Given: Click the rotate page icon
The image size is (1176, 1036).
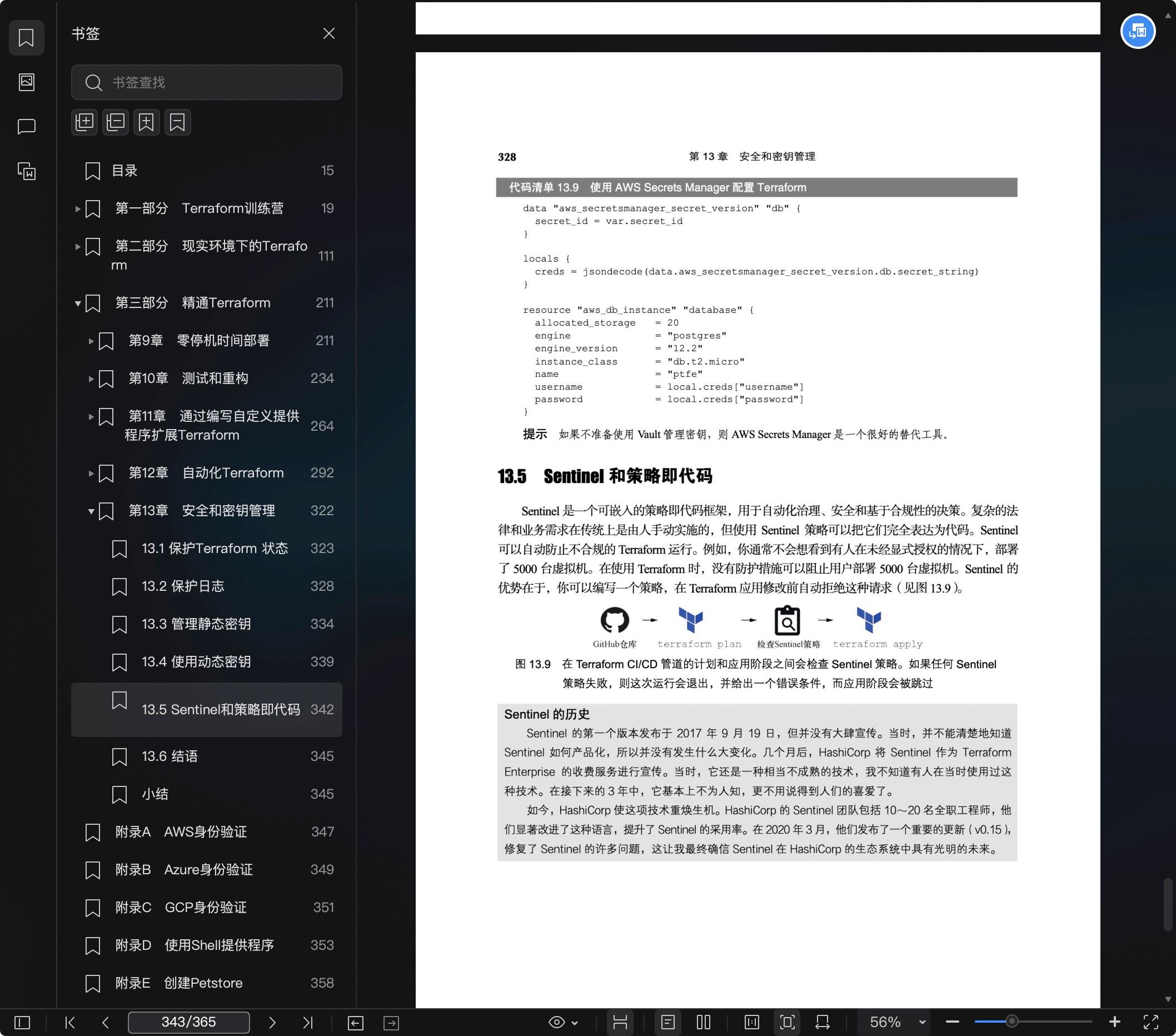Looking at the screenshot, I should 823,1022.
